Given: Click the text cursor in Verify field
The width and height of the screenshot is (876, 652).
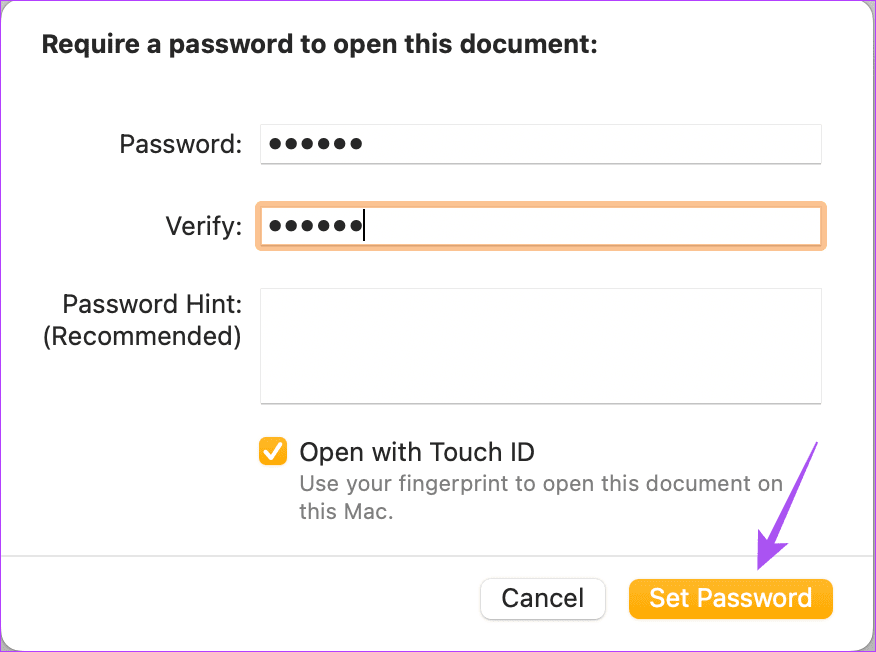Looking at the screenshot, I should (x=364, y=226).
